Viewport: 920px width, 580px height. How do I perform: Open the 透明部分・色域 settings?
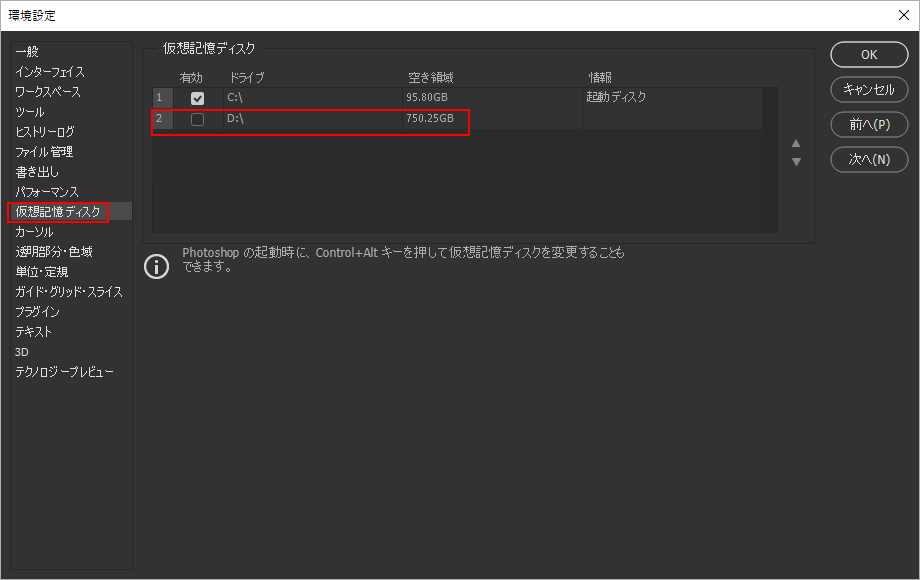pos(54,252)
